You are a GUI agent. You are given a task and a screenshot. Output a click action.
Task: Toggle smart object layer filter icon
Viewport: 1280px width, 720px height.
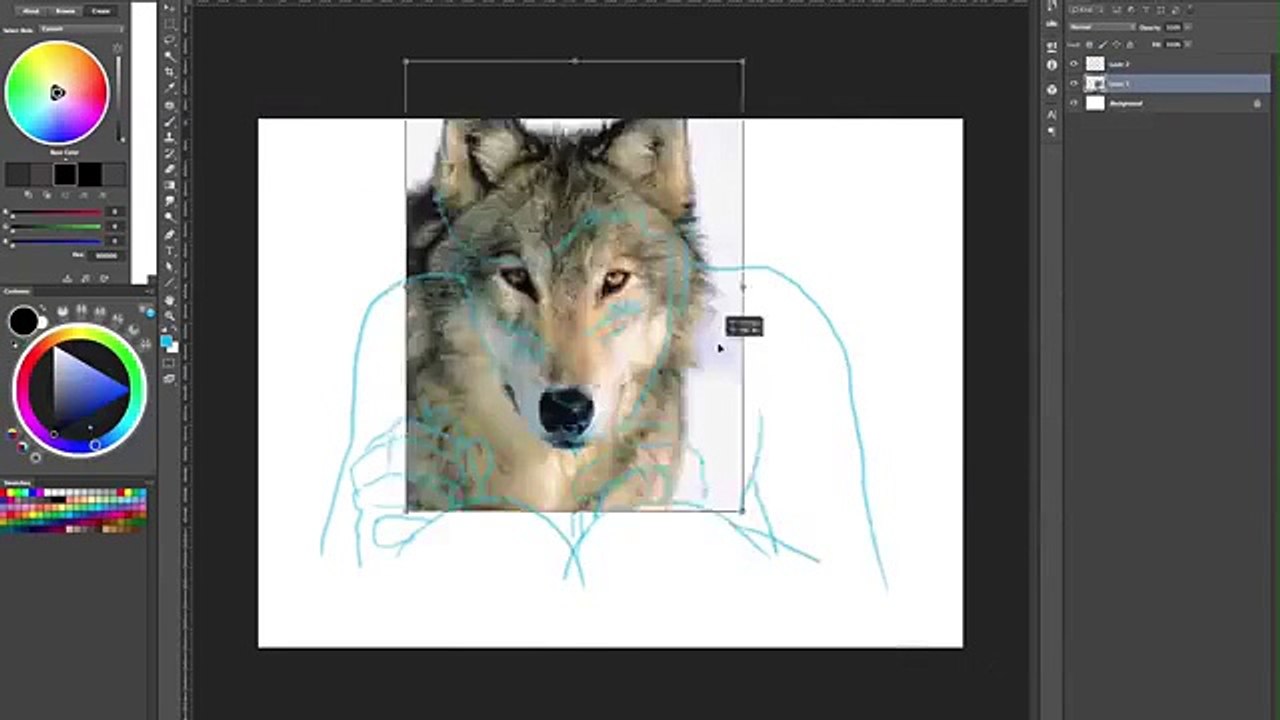click(x=1175, y=10)
